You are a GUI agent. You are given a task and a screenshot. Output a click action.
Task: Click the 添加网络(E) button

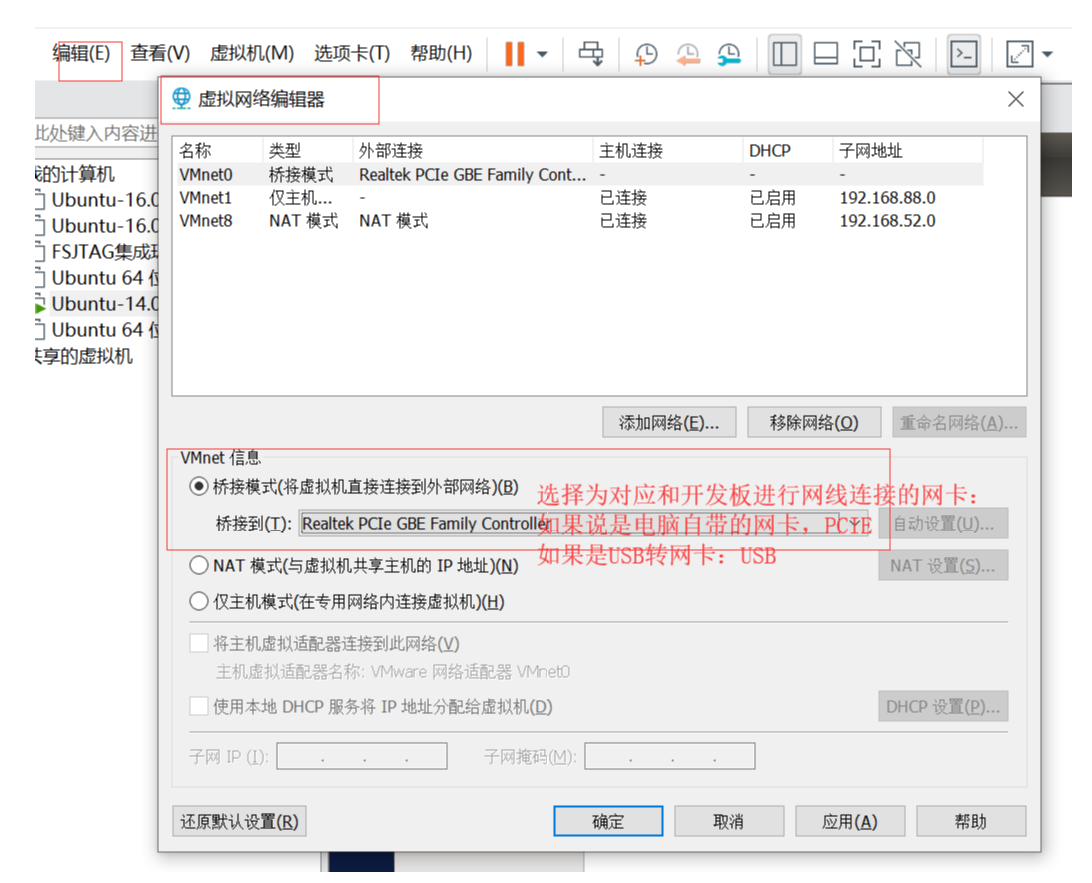(x=668, y=422)
